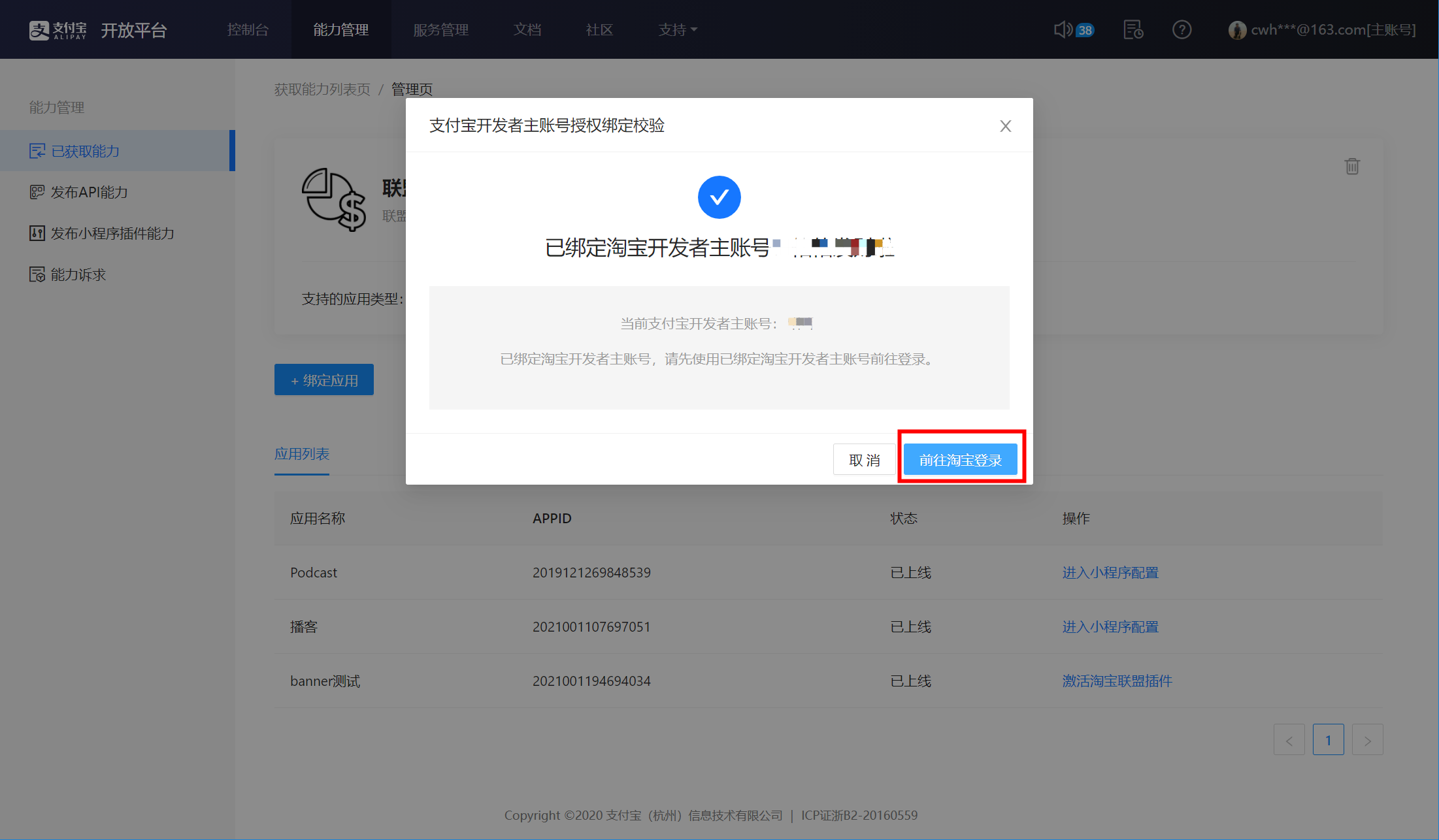Click the 管理页 breadcrumb text
Viewport: 1439px width, 840px height.
click(x=412, y=89)
